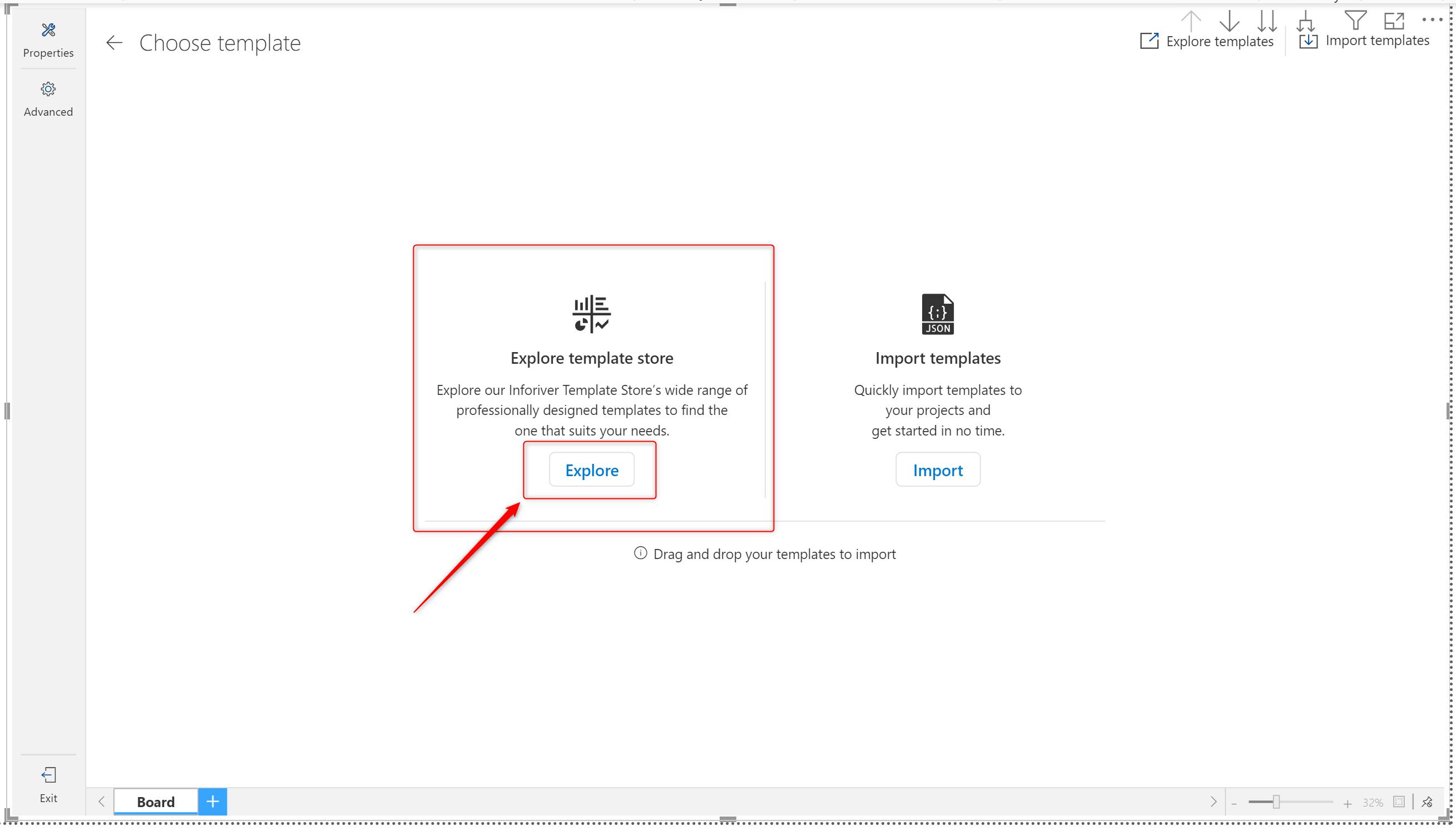Click the template store grid icon
Screen dimensions: 1456x831
[x=592, y=313]
